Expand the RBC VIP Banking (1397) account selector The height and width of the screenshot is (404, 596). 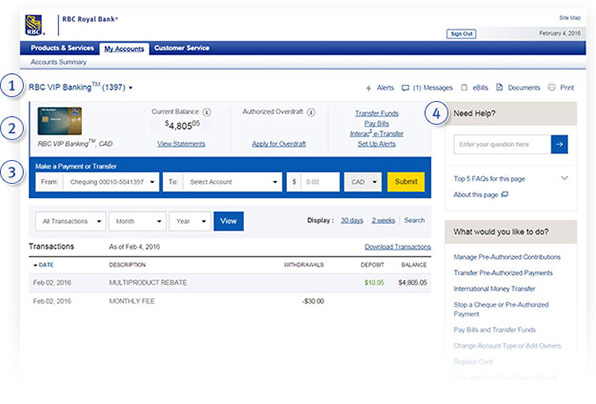(x=81, y=87)
